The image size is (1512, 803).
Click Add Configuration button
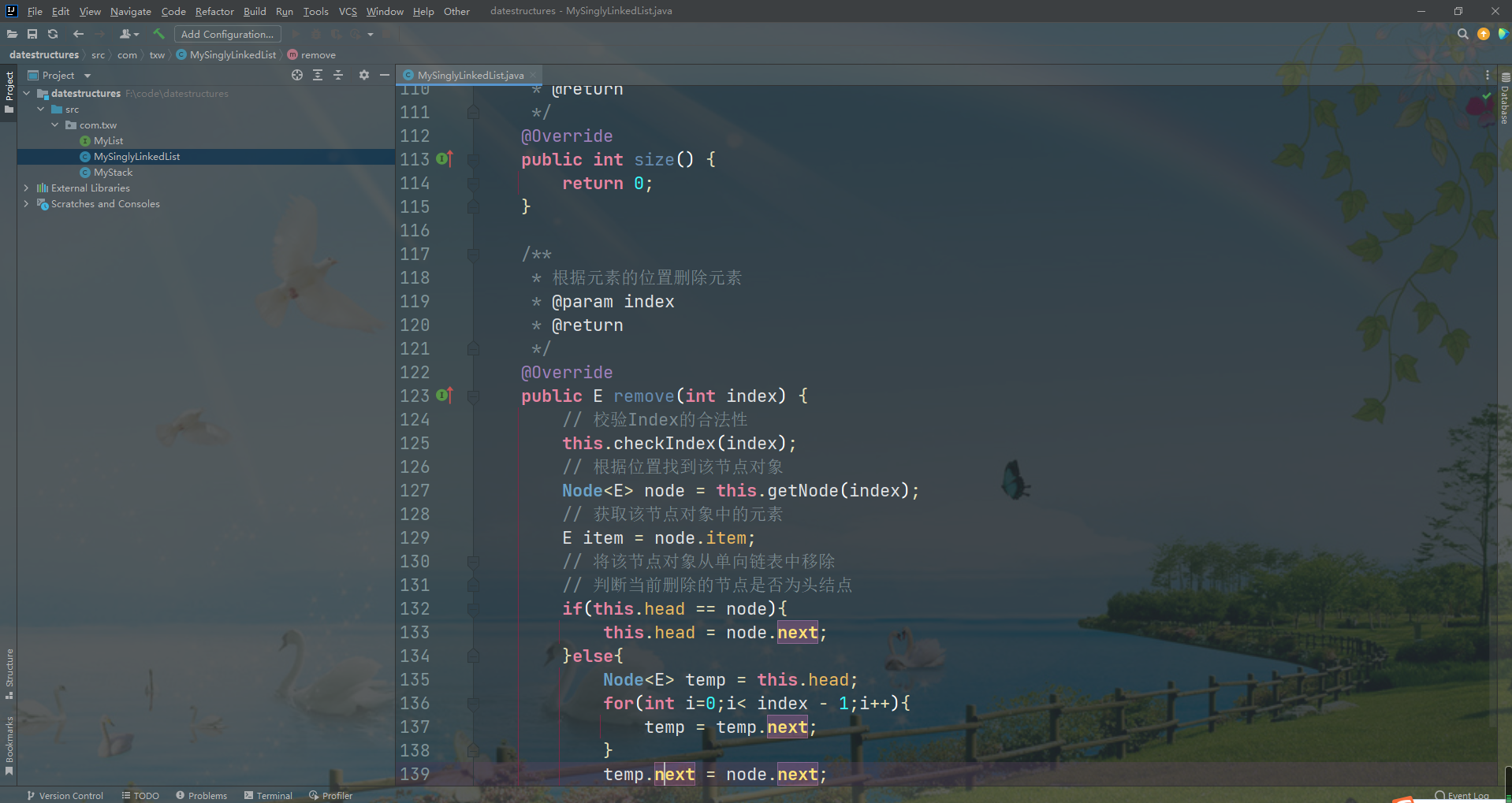point(227,34)
